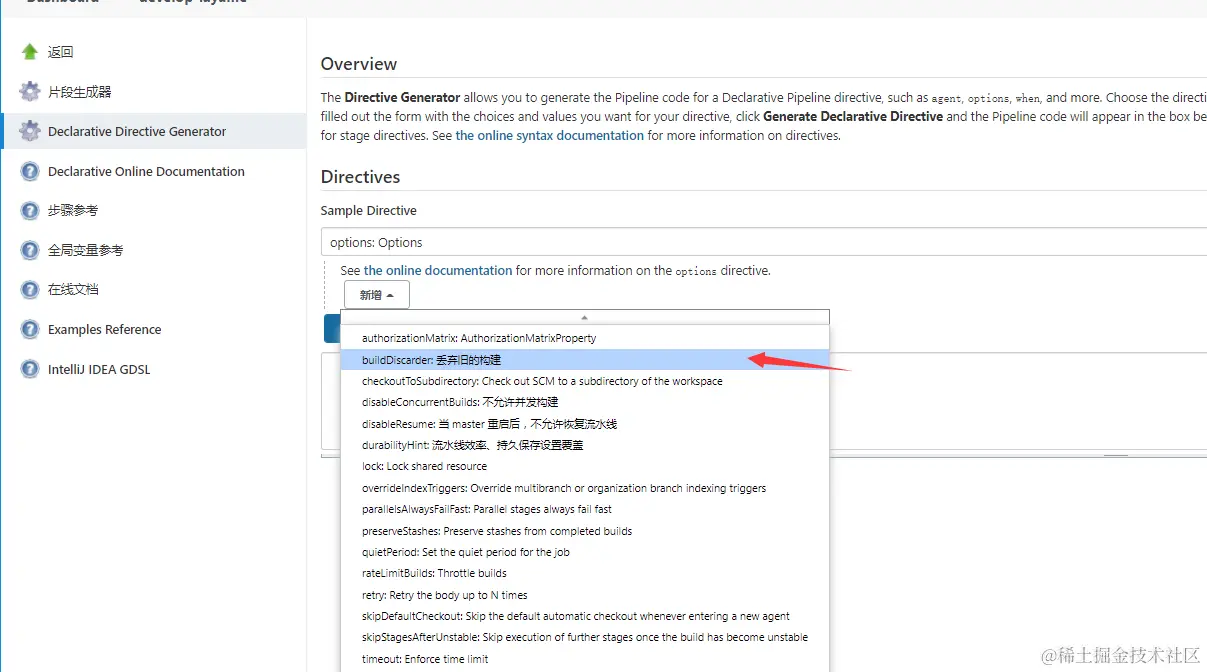Open Declarative Online Documentation link
The height and width of the screenshot is (672, 1207).
click(x=146, y=171)
